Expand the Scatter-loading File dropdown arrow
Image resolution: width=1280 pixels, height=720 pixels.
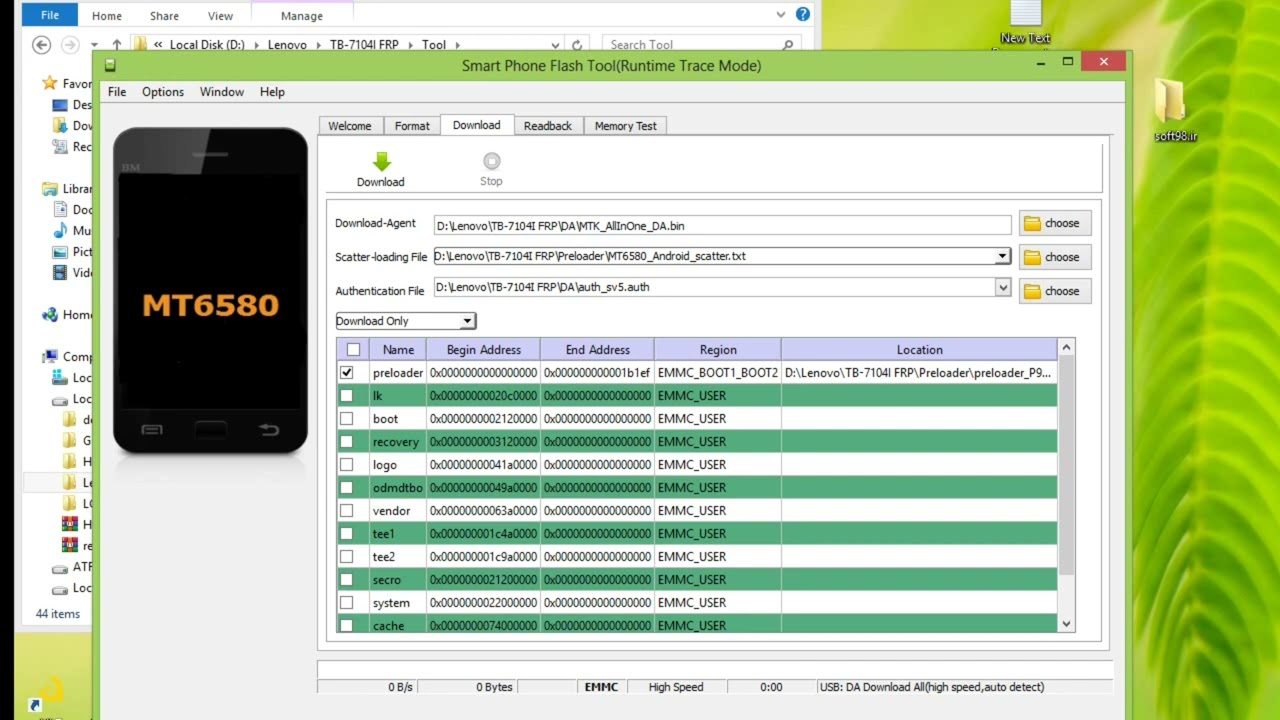(1002, 257)
